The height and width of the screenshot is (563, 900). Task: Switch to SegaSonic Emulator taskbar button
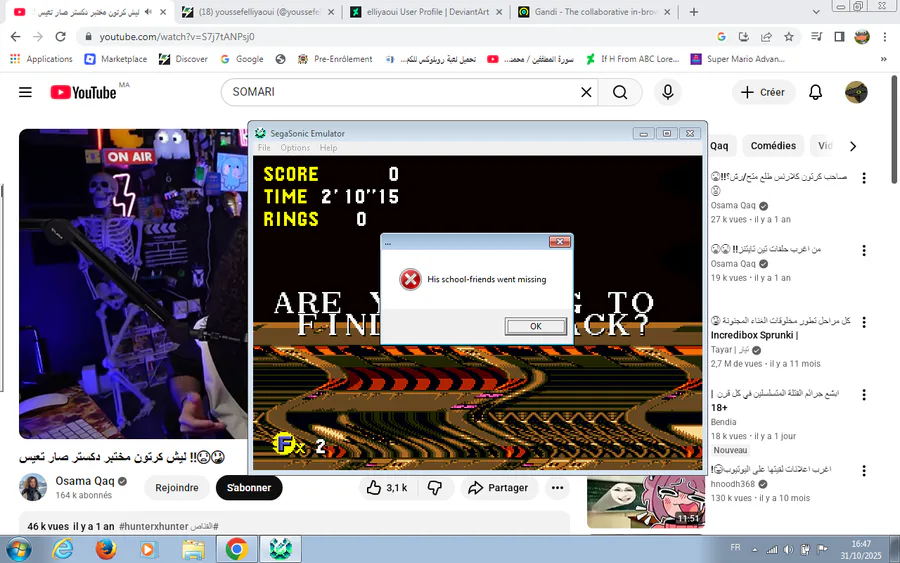click(x=281, y=550)
